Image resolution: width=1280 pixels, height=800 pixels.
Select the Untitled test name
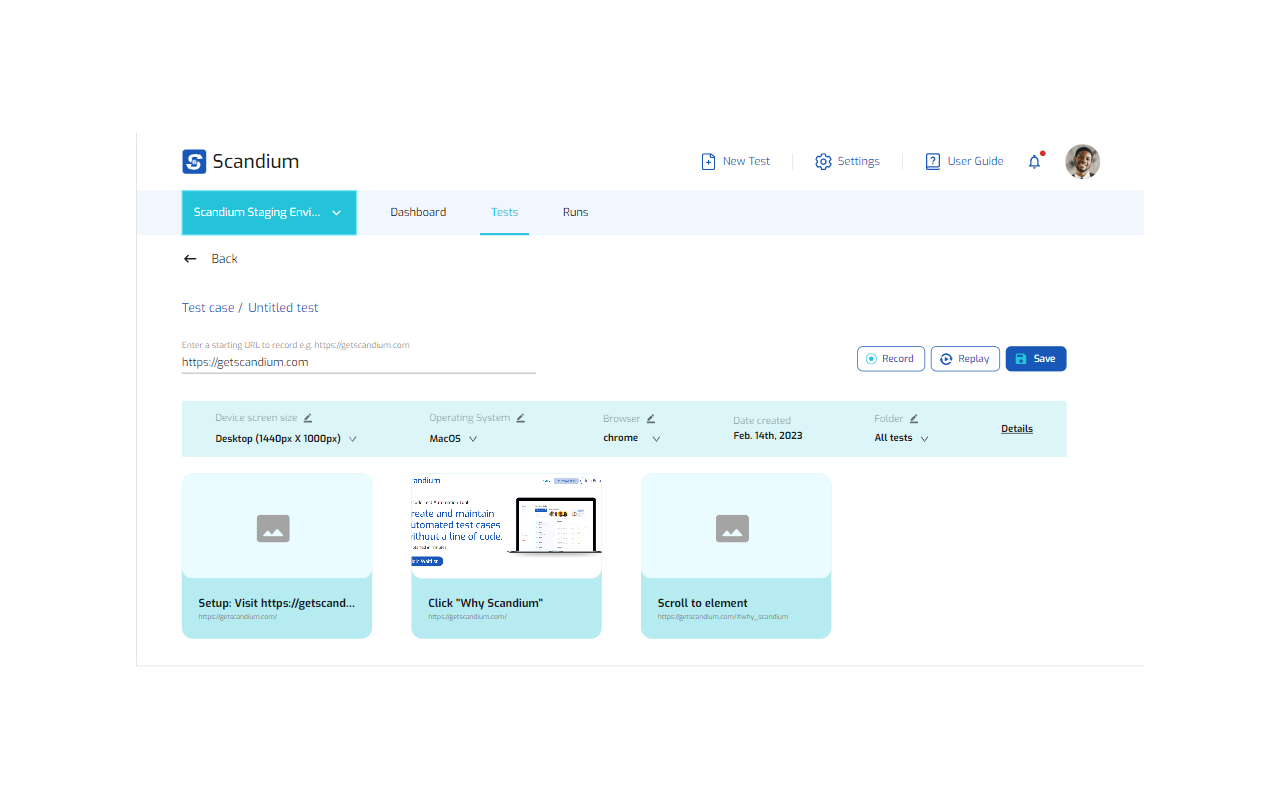pyautogui.click(x=283, y=308)
